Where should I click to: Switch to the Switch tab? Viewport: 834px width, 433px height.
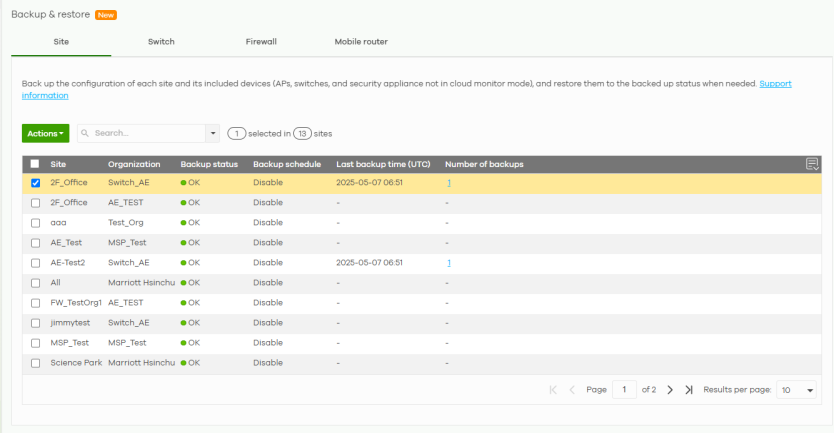161,42
